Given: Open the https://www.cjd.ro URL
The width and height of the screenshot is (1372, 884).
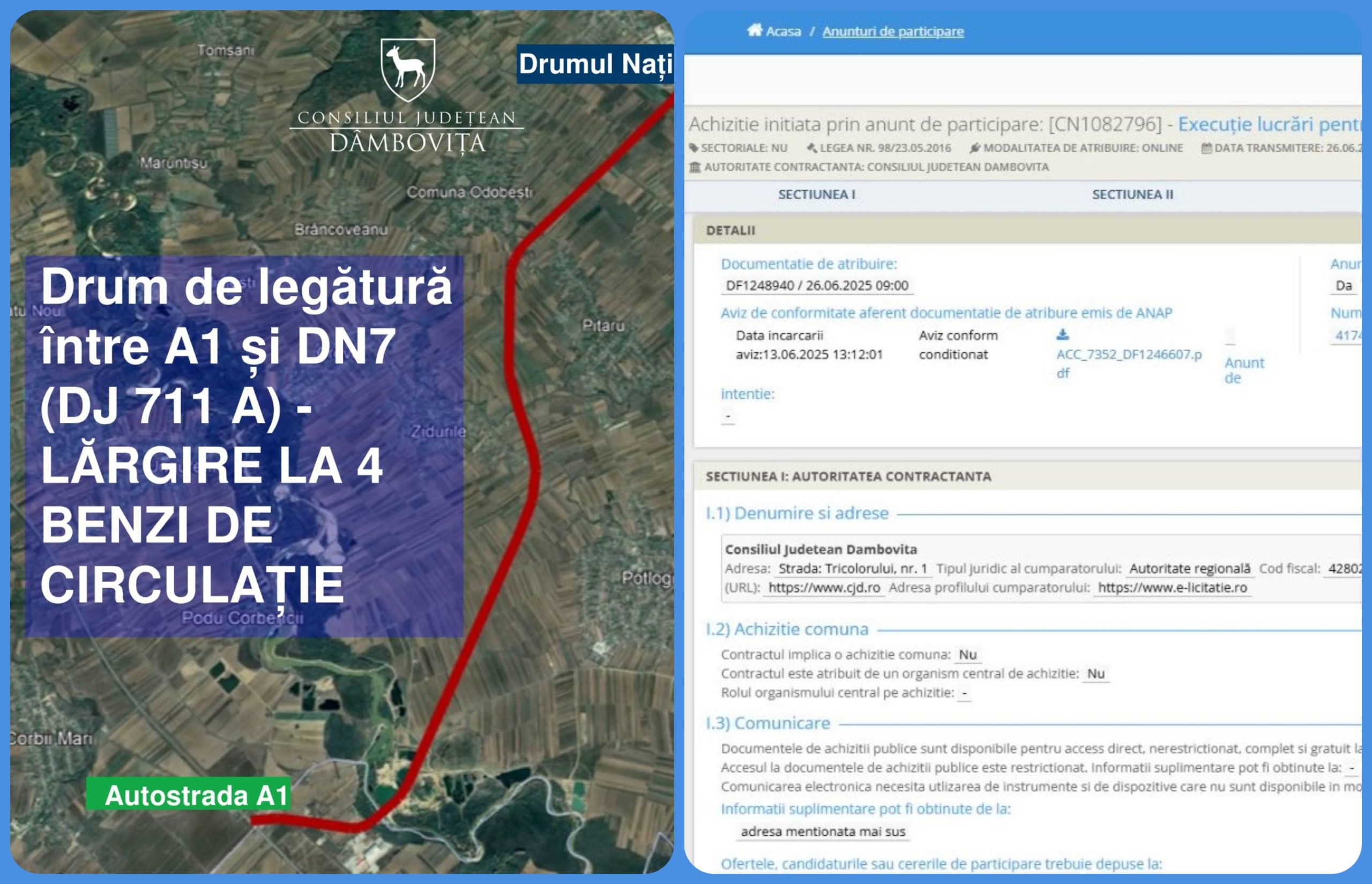Looking at the screenshot, I should [824, 588].
